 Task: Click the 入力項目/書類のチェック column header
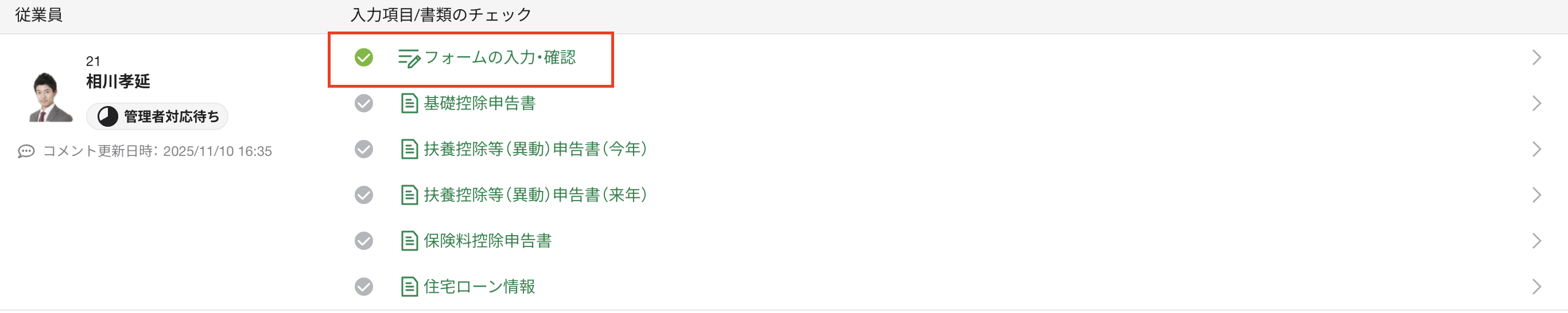(441, 14)
